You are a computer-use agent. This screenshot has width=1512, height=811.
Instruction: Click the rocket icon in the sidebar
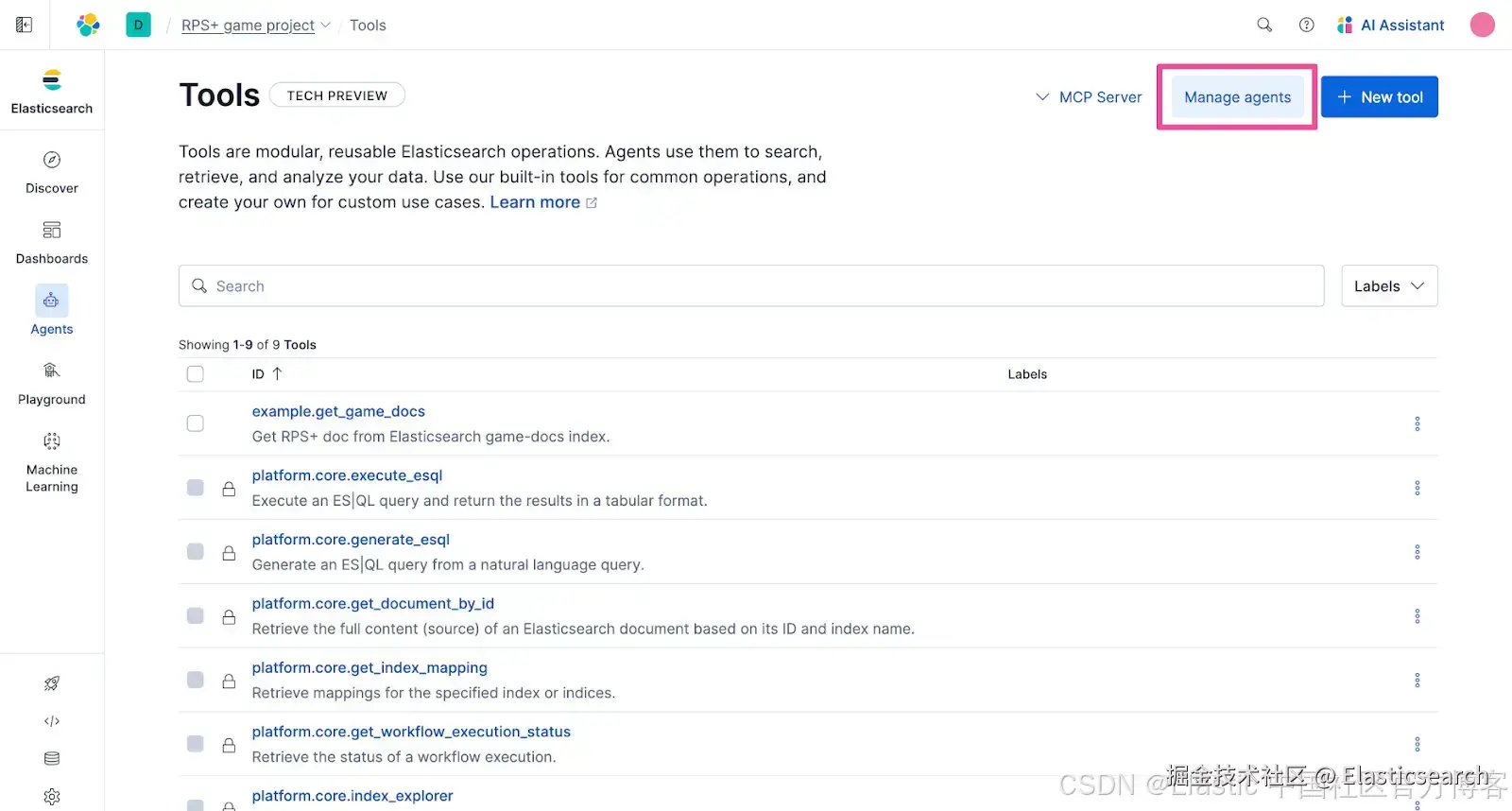(x=52, y=683)
